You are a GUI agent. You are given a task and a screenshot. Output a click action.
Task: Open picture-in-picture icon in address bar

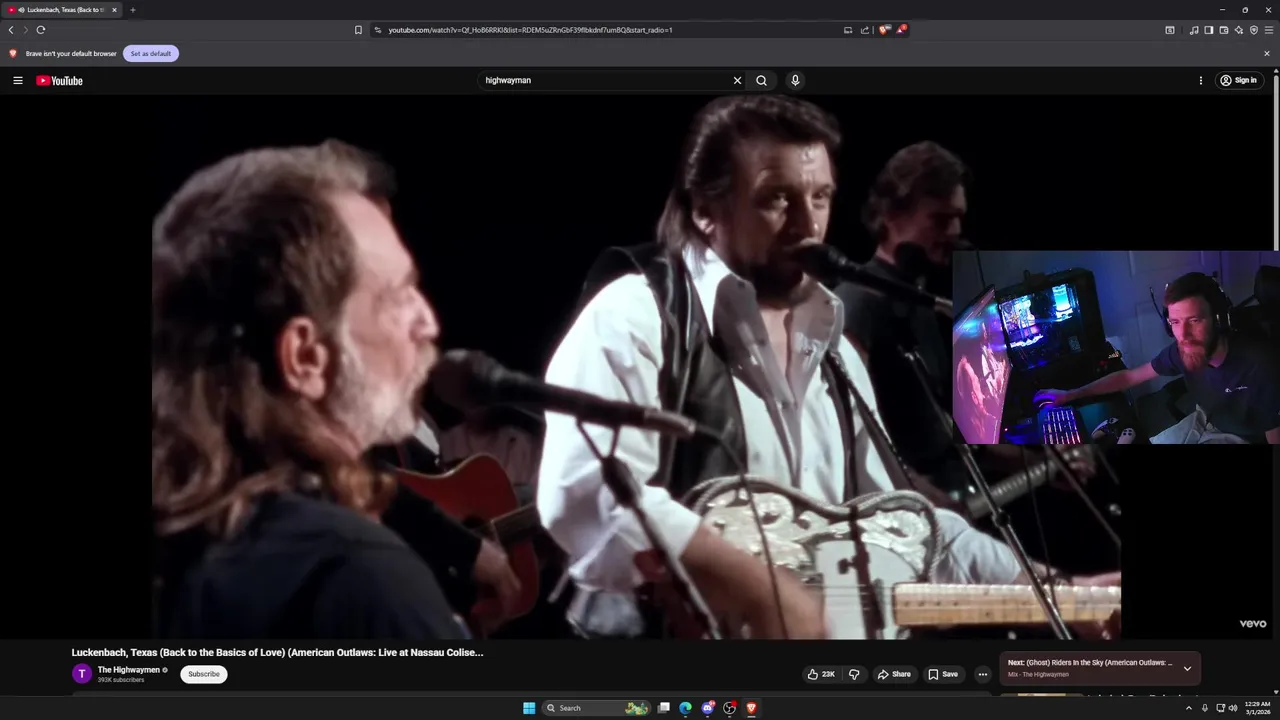[x=848, y=30]
